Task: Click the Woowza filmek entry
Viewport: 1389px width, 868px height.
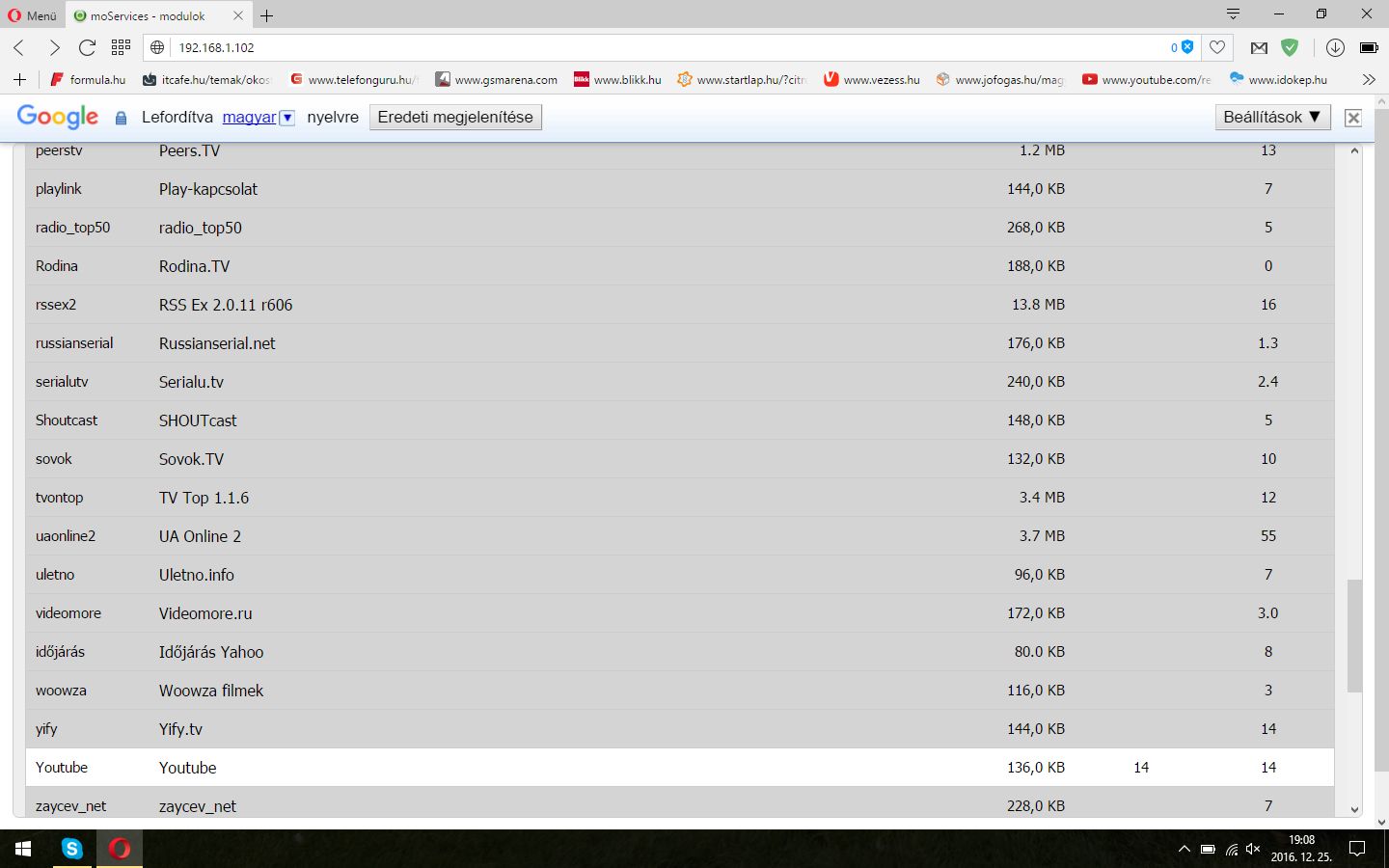Action: (211, 691)
